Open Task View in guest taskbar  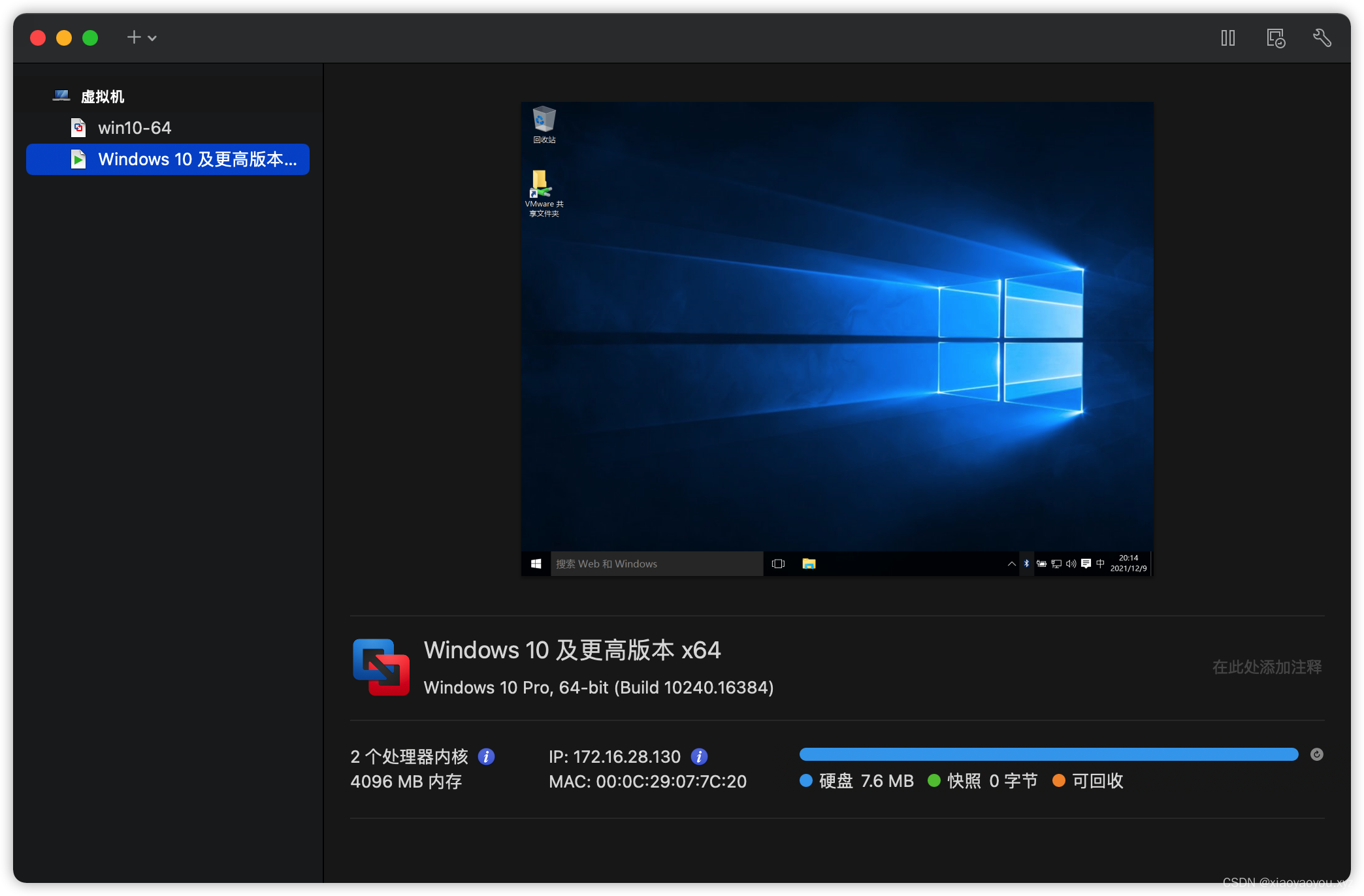(778, 564)
